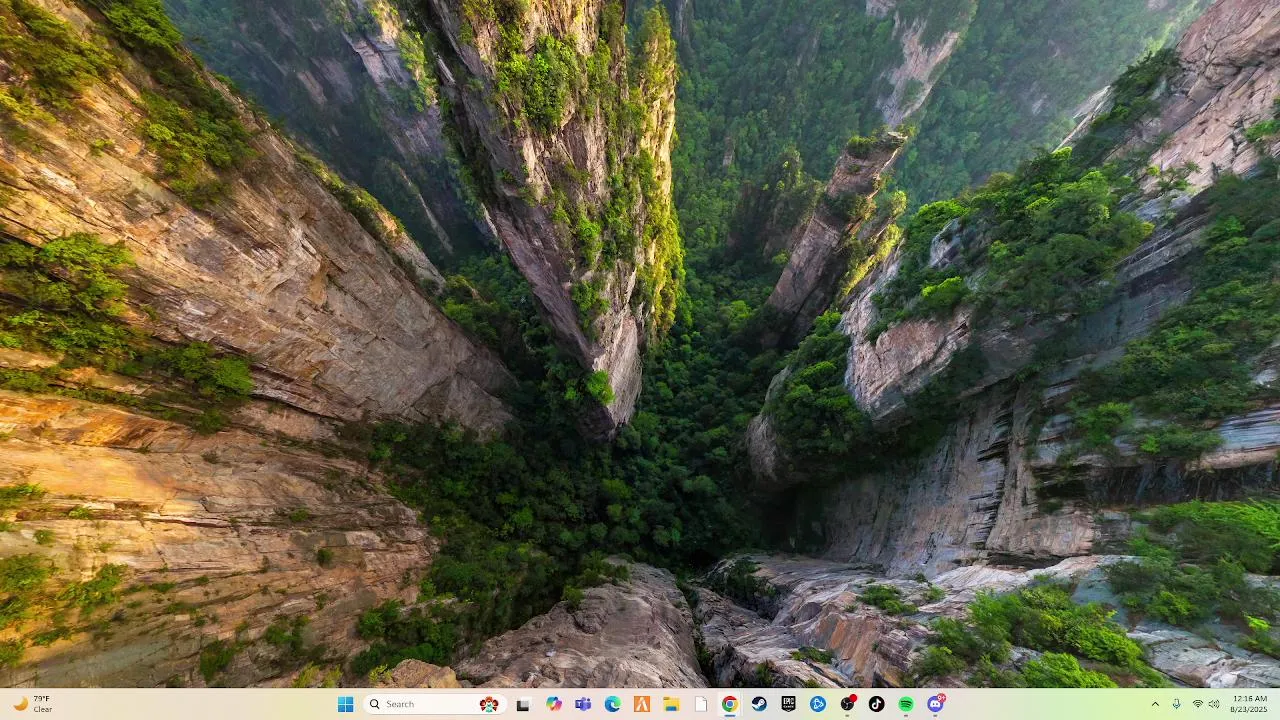Click the microphone tray icon
The width and height of the screenshot is (1280, 720).
coord(1176,704)
